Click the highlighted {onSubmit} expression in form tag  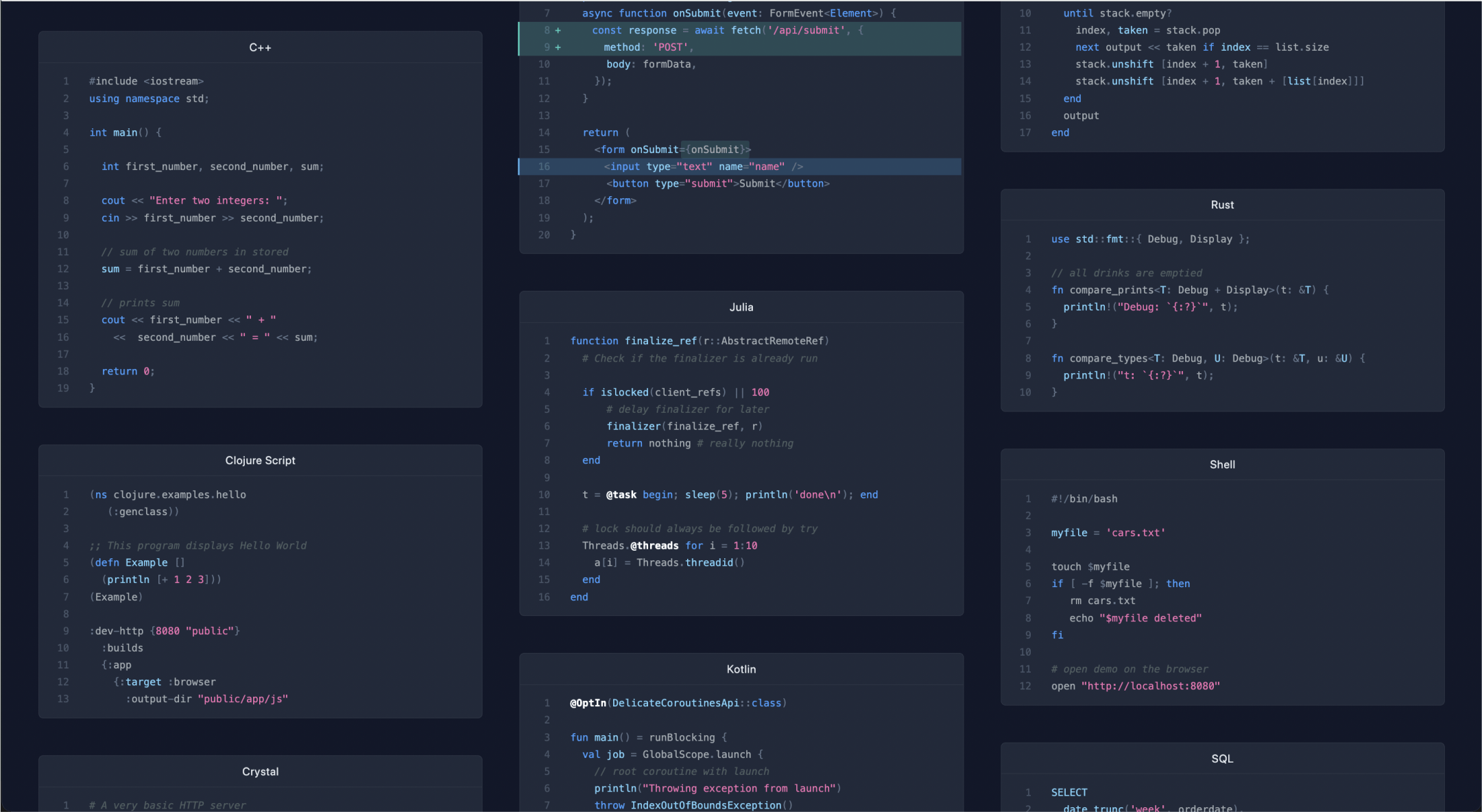(715, 150)
